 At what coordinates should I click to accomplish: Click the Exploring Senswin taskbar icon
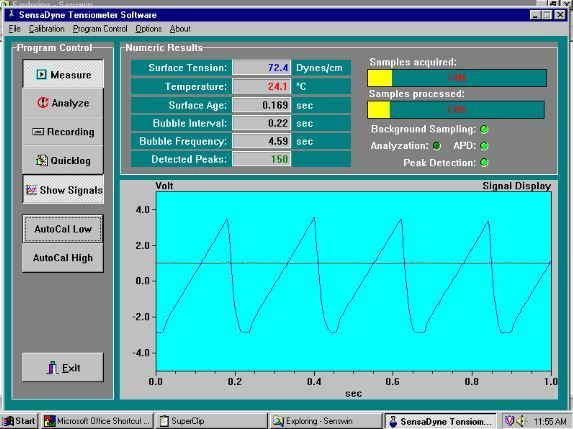(x=278, y=421)
